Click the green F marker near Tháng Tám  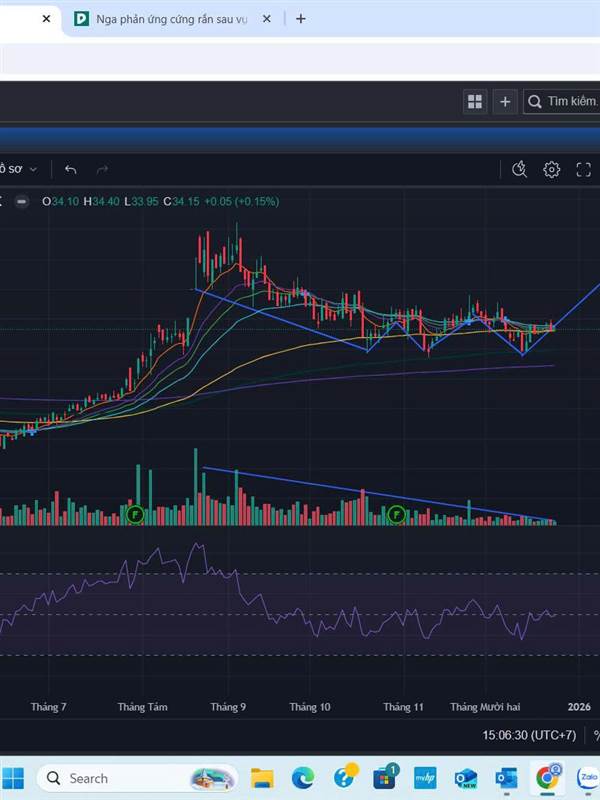pyautogui.click(x=135, y=515)
